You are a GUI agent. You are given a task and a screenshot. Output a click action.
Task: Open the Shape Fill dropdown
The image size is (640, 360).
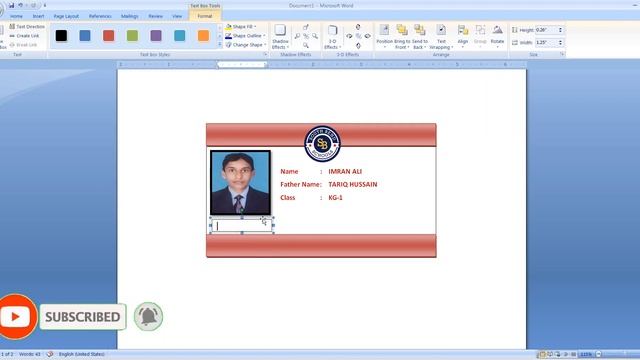[241, 27]
